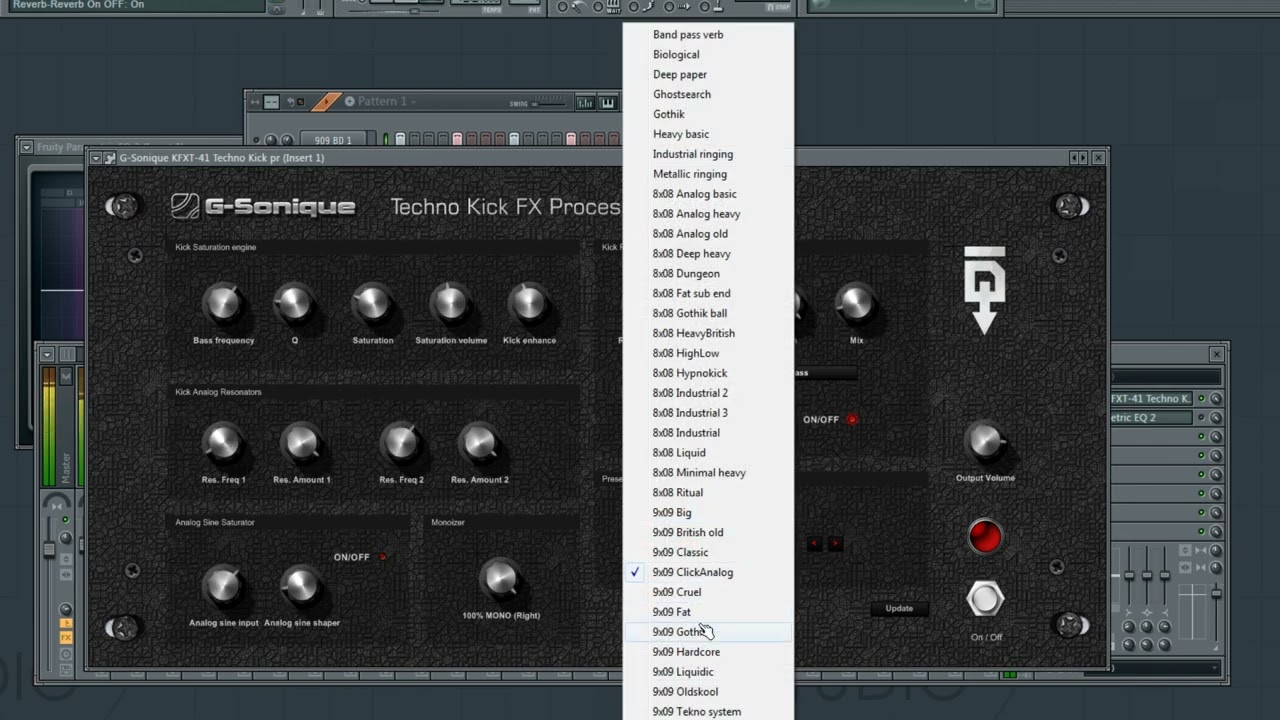Click the G-Sonique logo

(263, 206)
